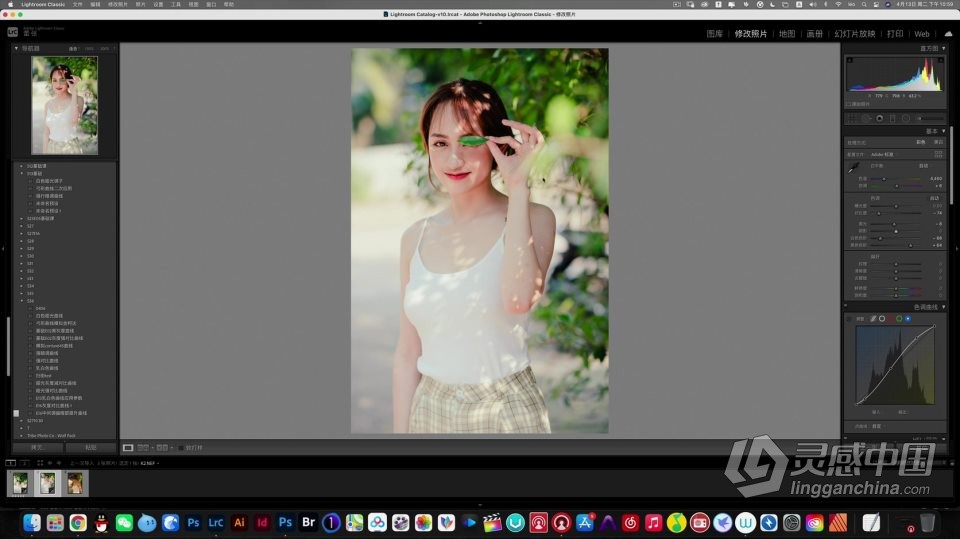This screenshot has height=539, width=960.
Task: Open the profile browser grid icon
Action: pyautogui.click(x=939, y=154)
